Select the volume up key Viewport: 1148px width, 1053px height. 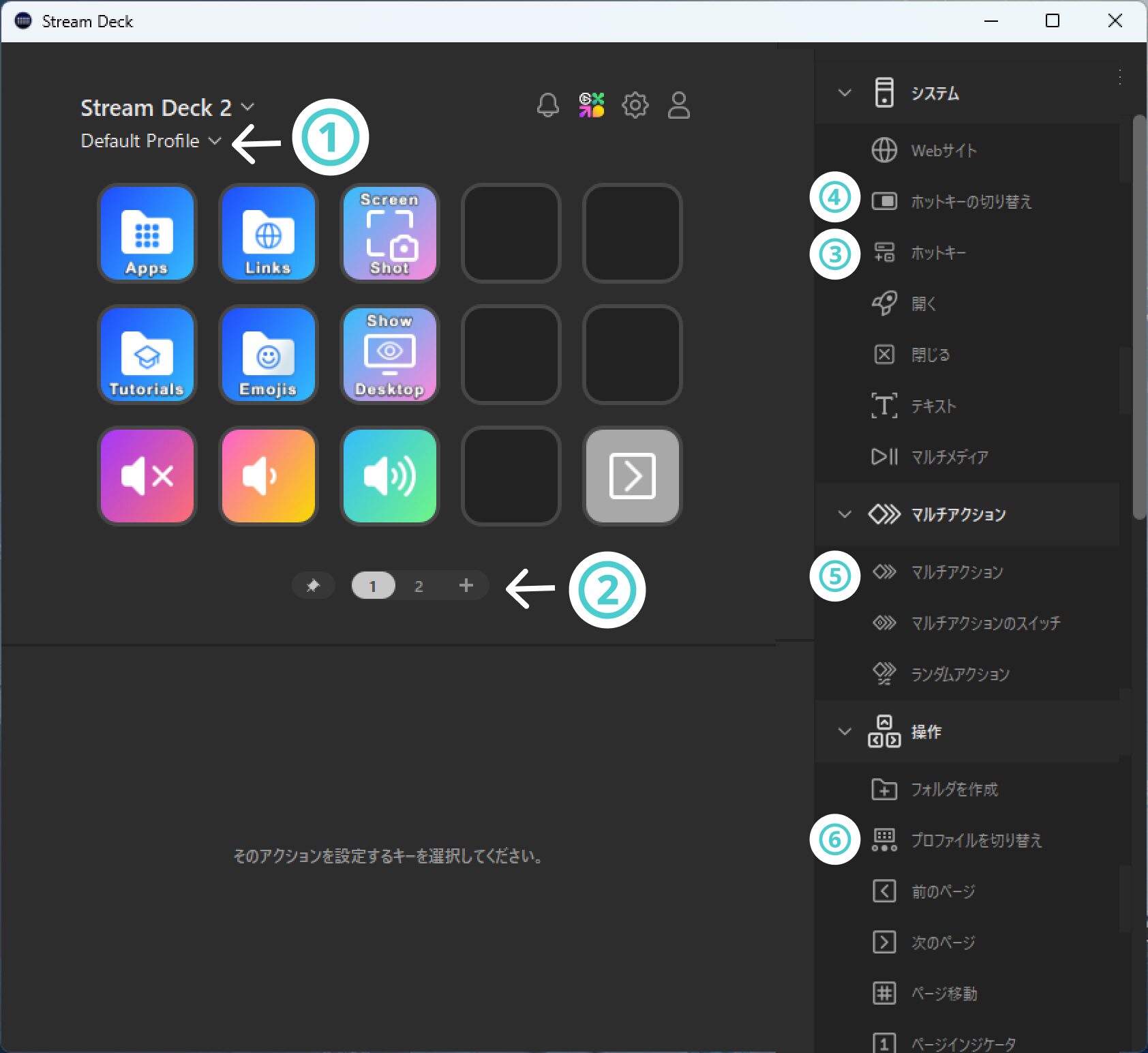pyautogui.click(x=389, y=475)
